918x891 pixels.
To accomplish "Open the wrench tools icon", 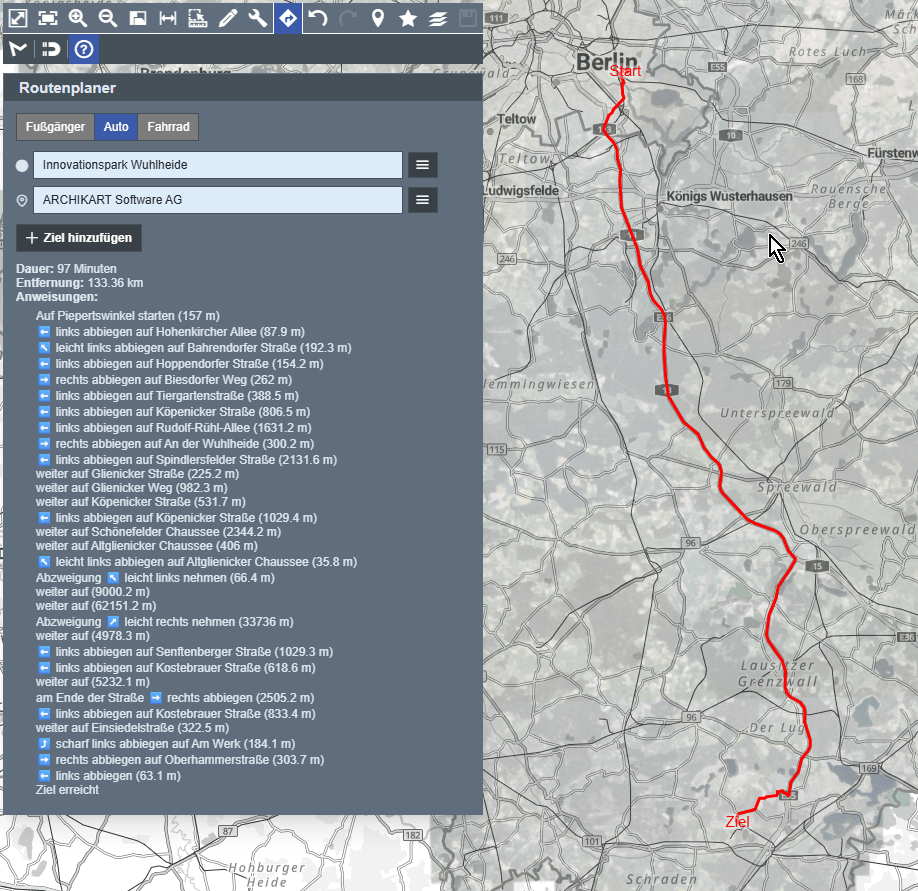I will [x=258, y=18].
